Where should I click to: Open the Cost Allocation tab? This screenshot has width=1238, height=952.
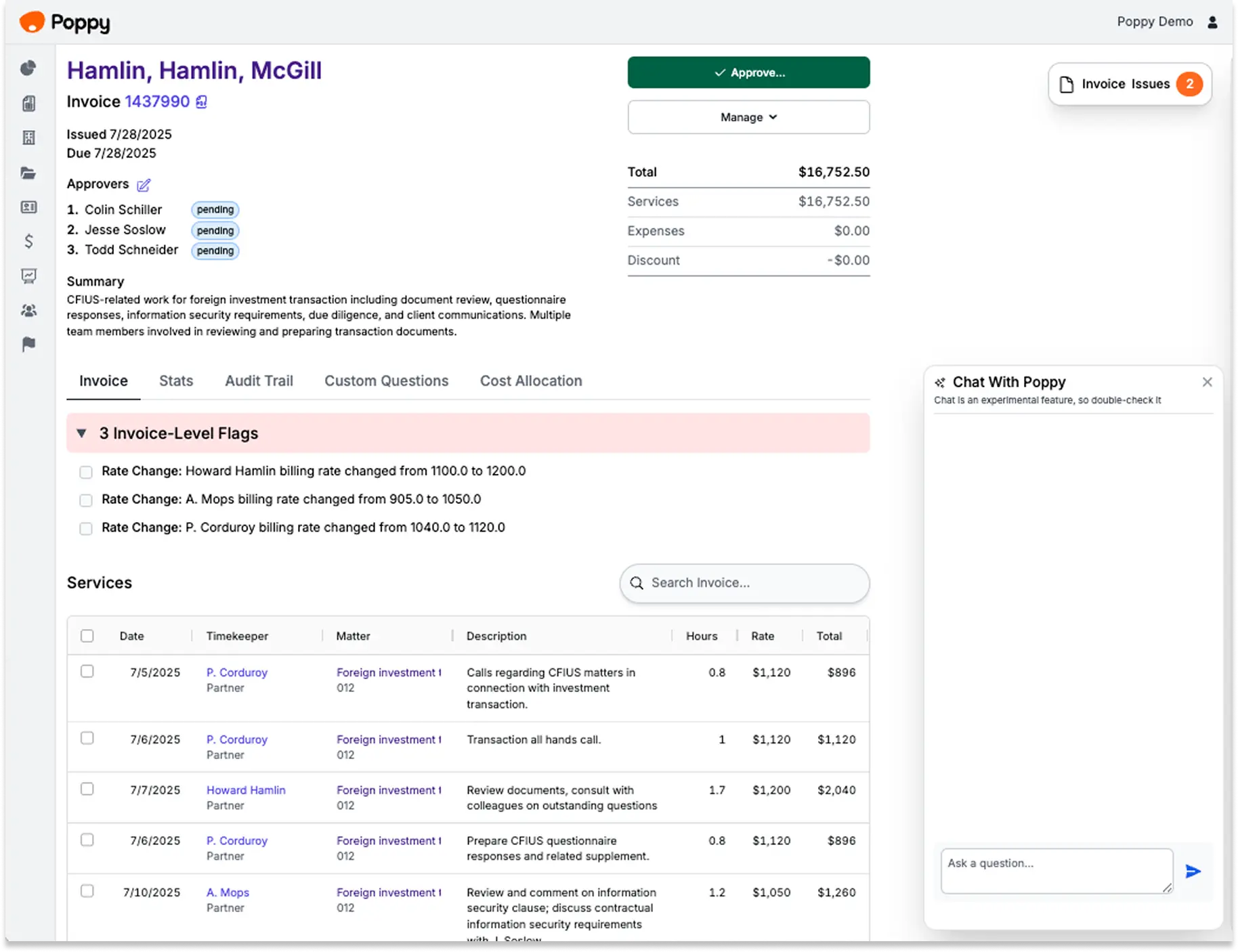click(531, 381)
